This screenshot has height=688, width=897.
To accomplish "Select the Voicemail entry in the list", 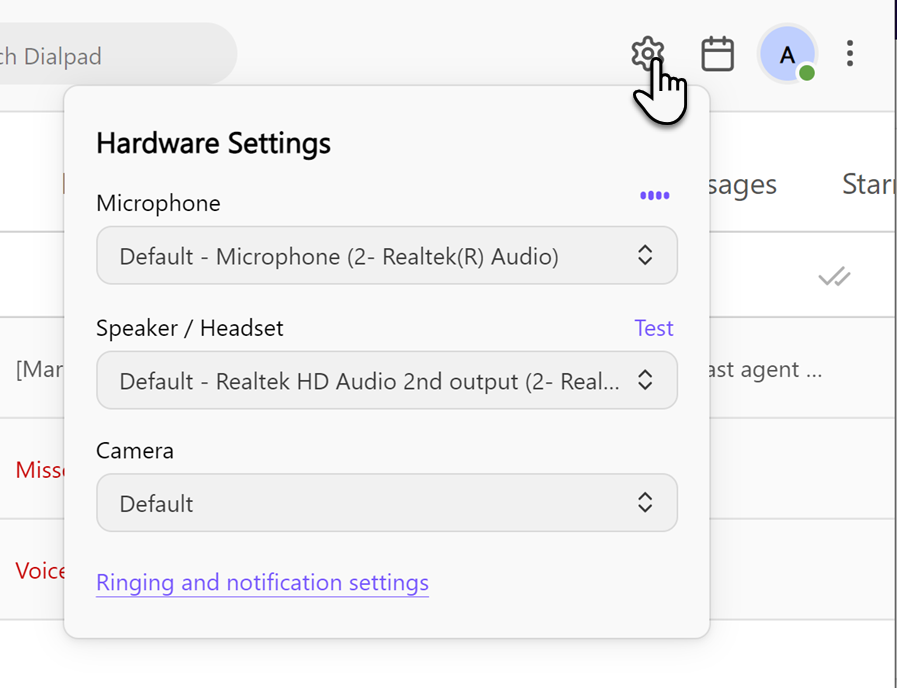I will click(36, 571).
